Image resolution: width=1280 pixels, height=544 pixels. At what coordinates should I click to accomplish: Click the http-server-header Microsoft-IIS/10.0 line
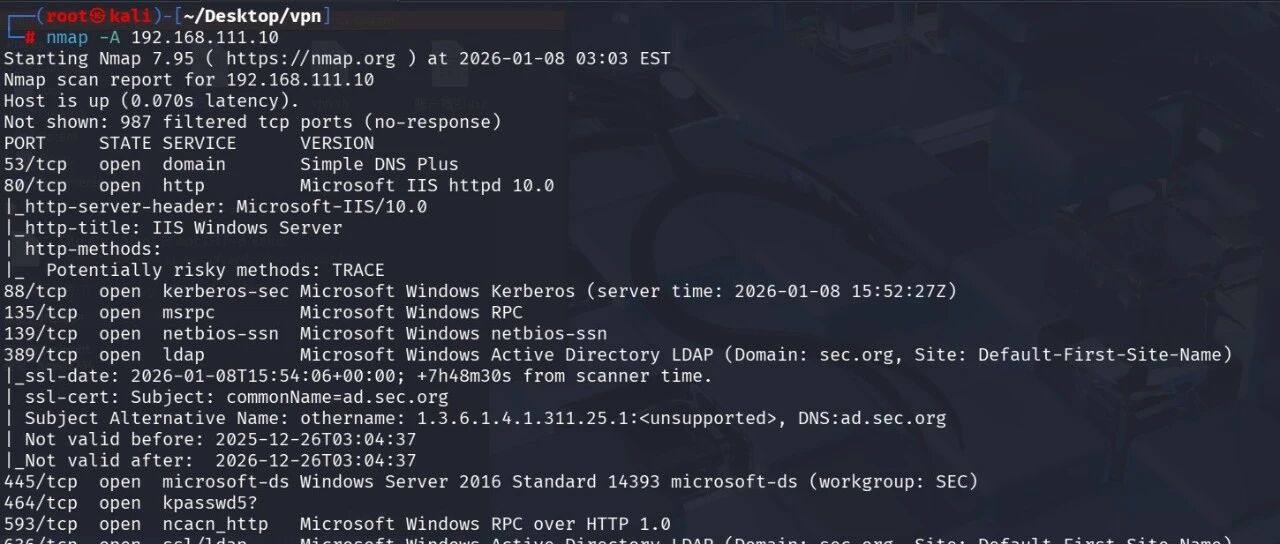point(215,206)
